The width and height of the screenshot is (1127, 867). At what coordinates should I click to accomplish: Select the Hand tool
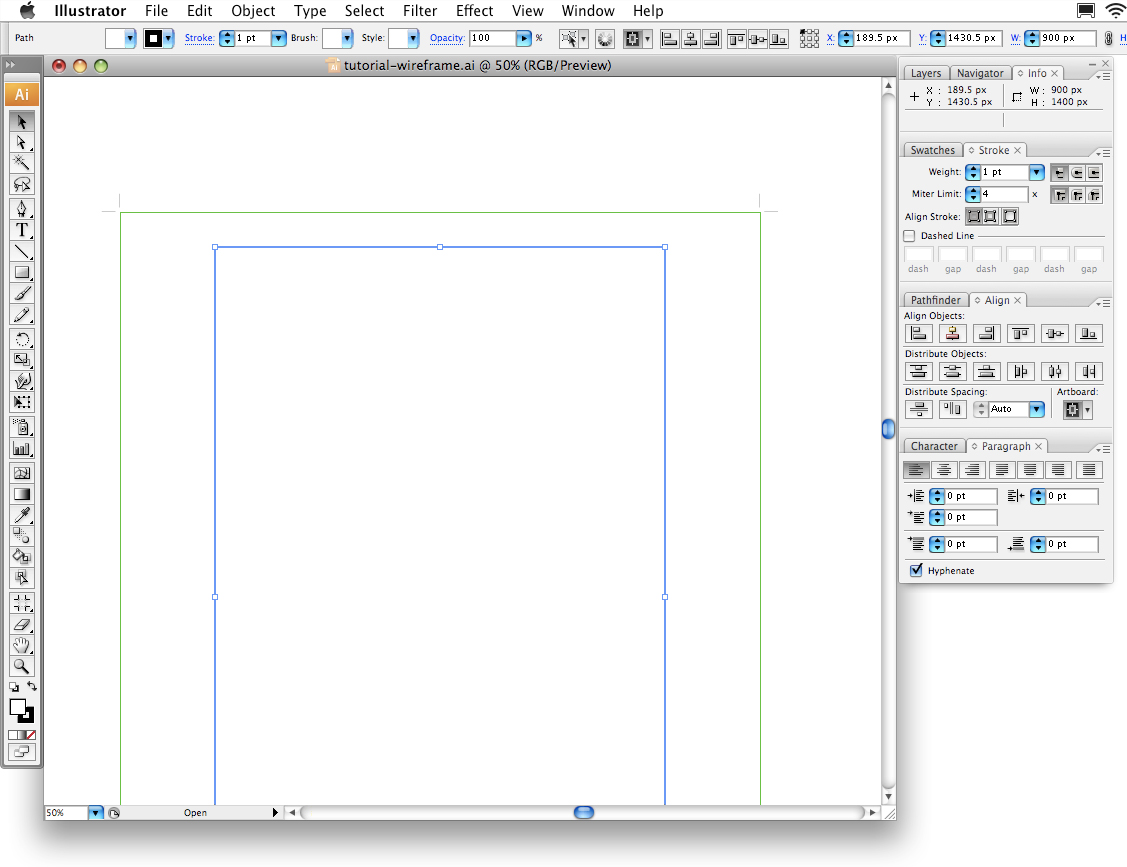coord(22,645)
